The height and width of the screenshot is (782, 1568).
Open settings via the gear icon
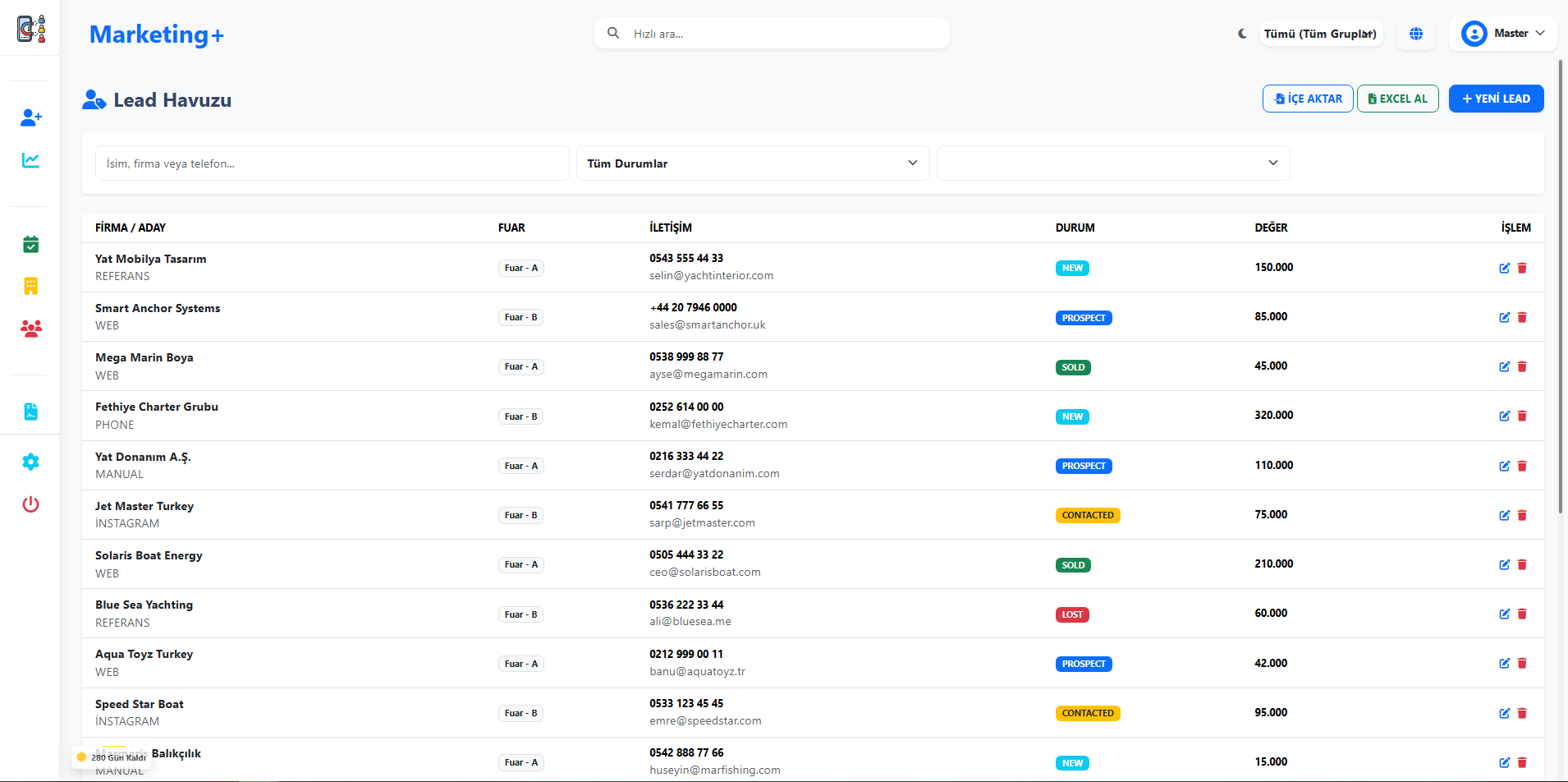(x=30, y=462)
